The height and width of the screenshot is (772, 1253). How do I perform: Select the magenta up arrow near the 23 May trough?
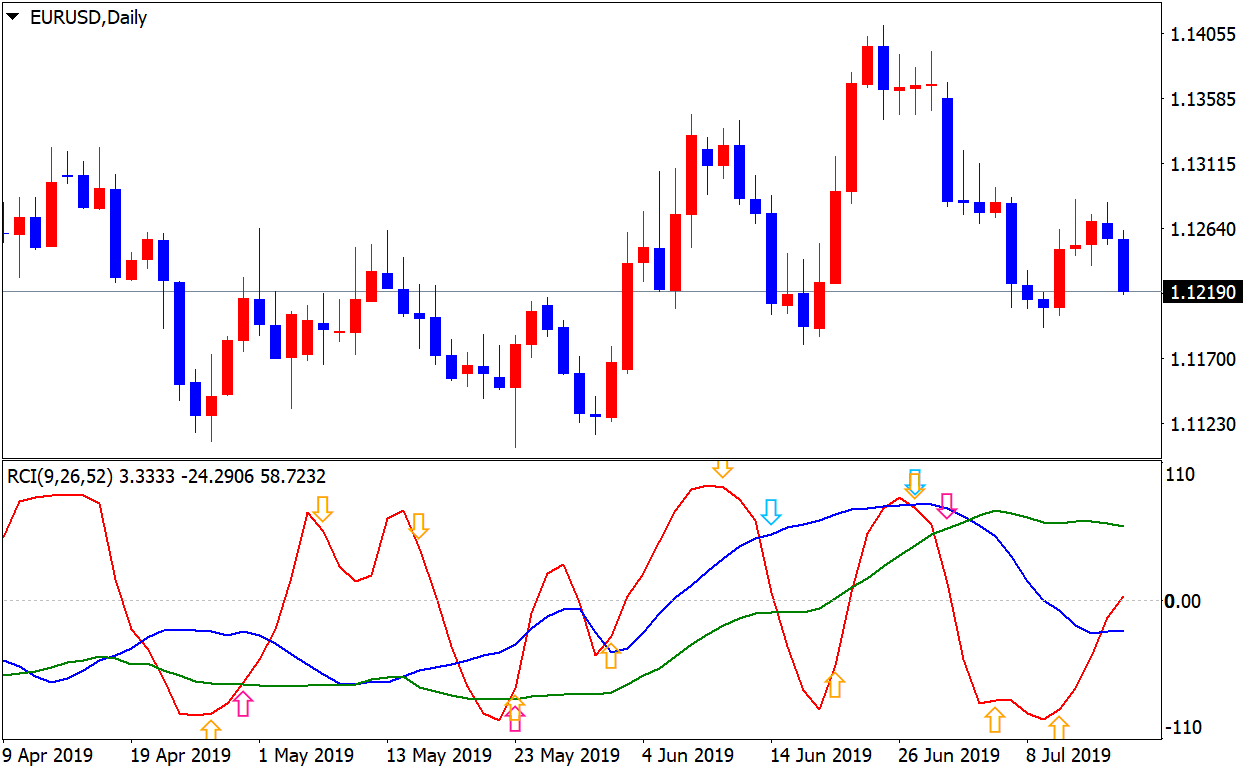coord(515,718)
